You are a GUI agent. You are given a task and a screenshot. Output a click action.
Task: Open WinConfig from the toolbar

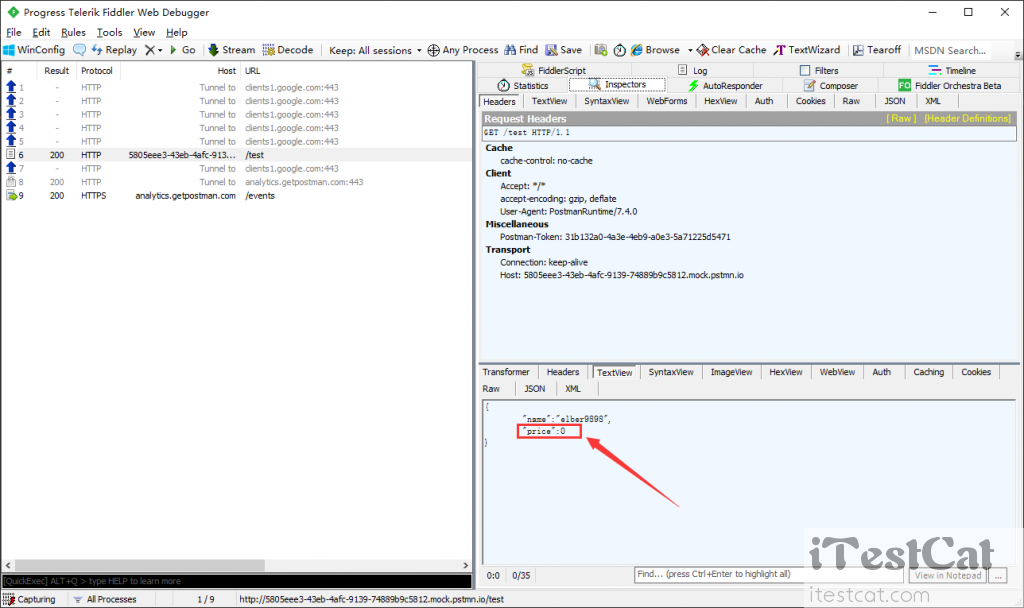coord(35,50)
